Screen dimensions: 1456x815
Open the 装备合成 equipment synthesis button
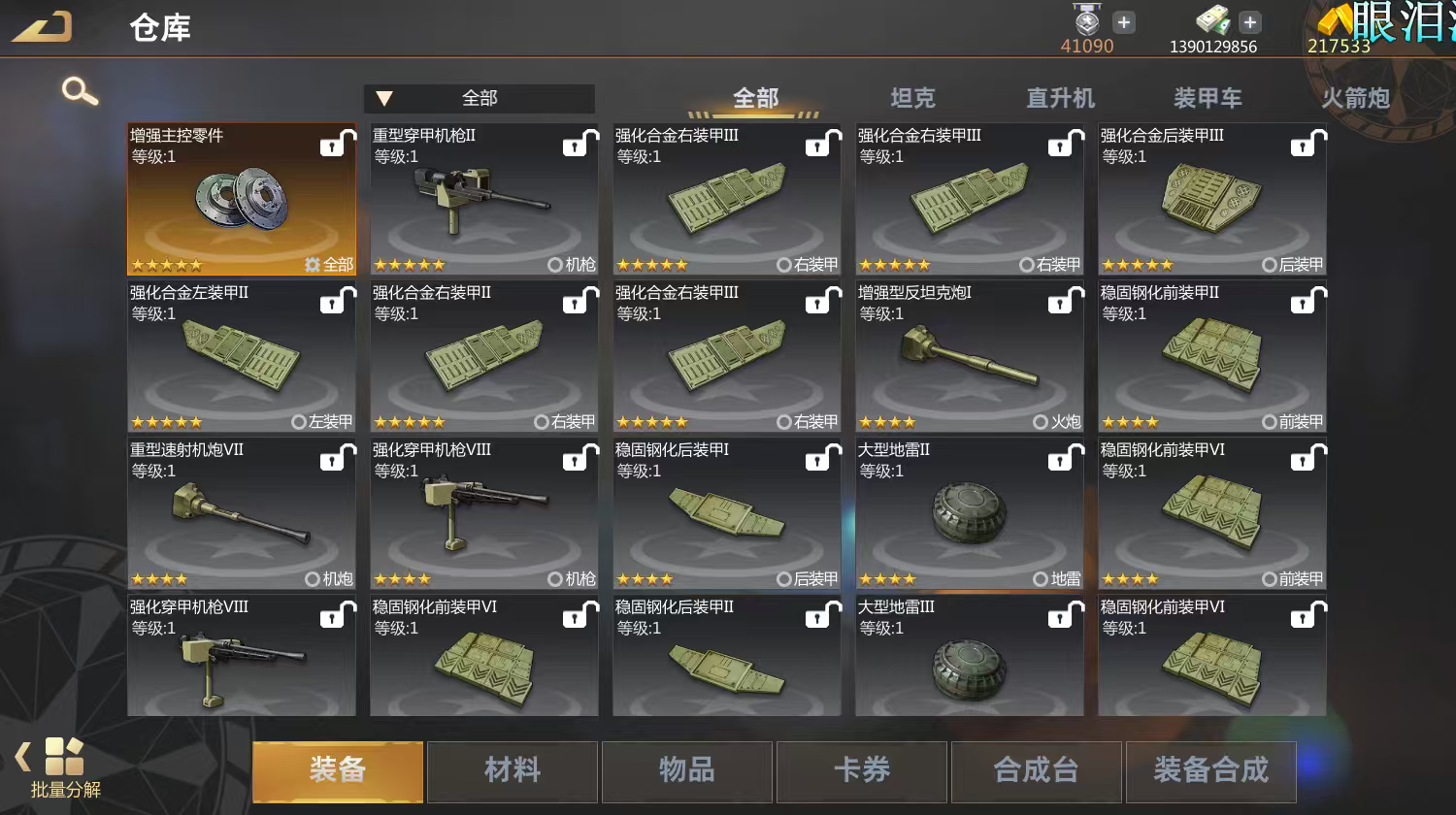pyautogui.click(x=1211, y=771)
